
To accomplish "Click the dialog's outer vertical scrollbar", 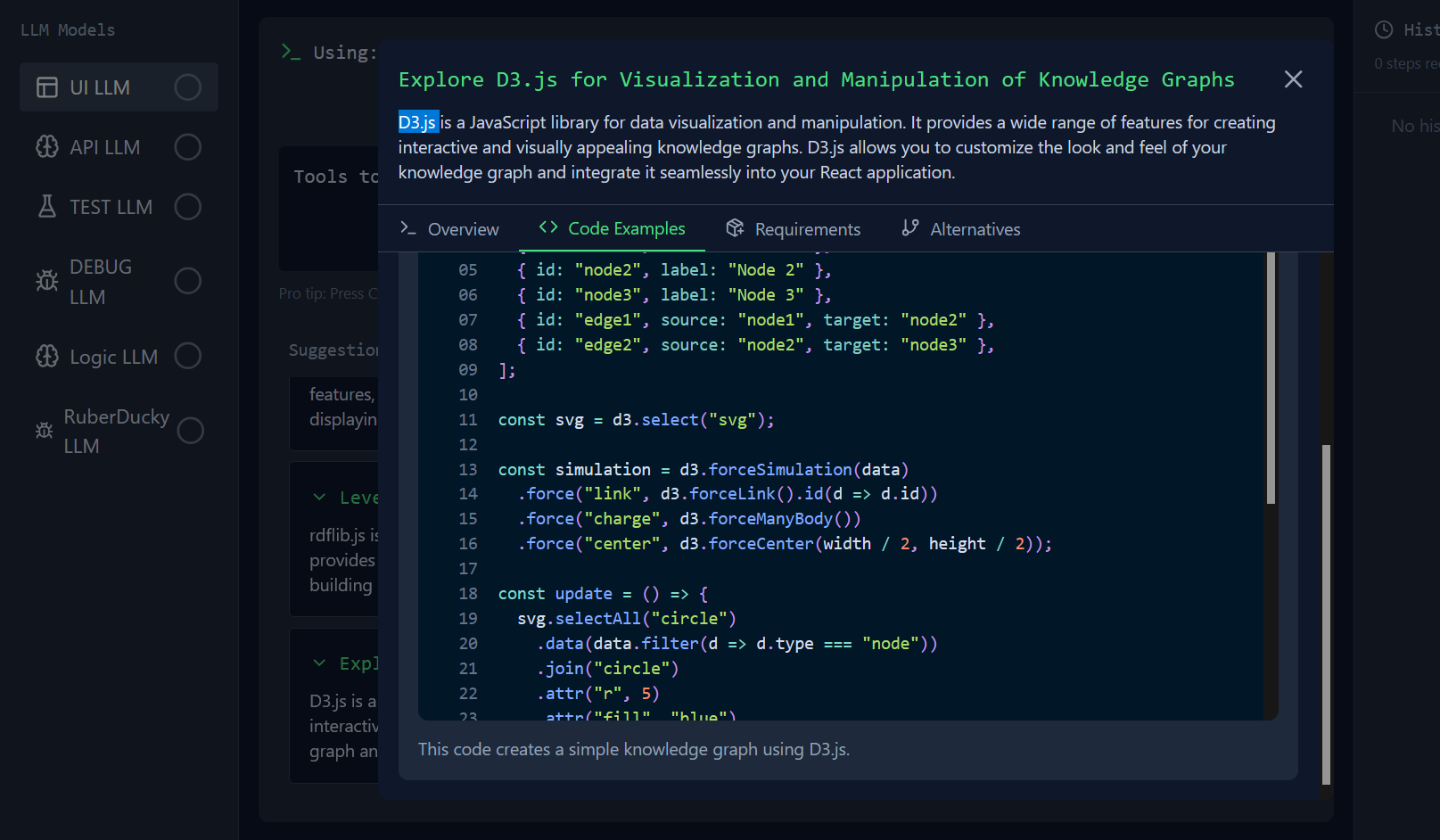I will [1326, 614].
